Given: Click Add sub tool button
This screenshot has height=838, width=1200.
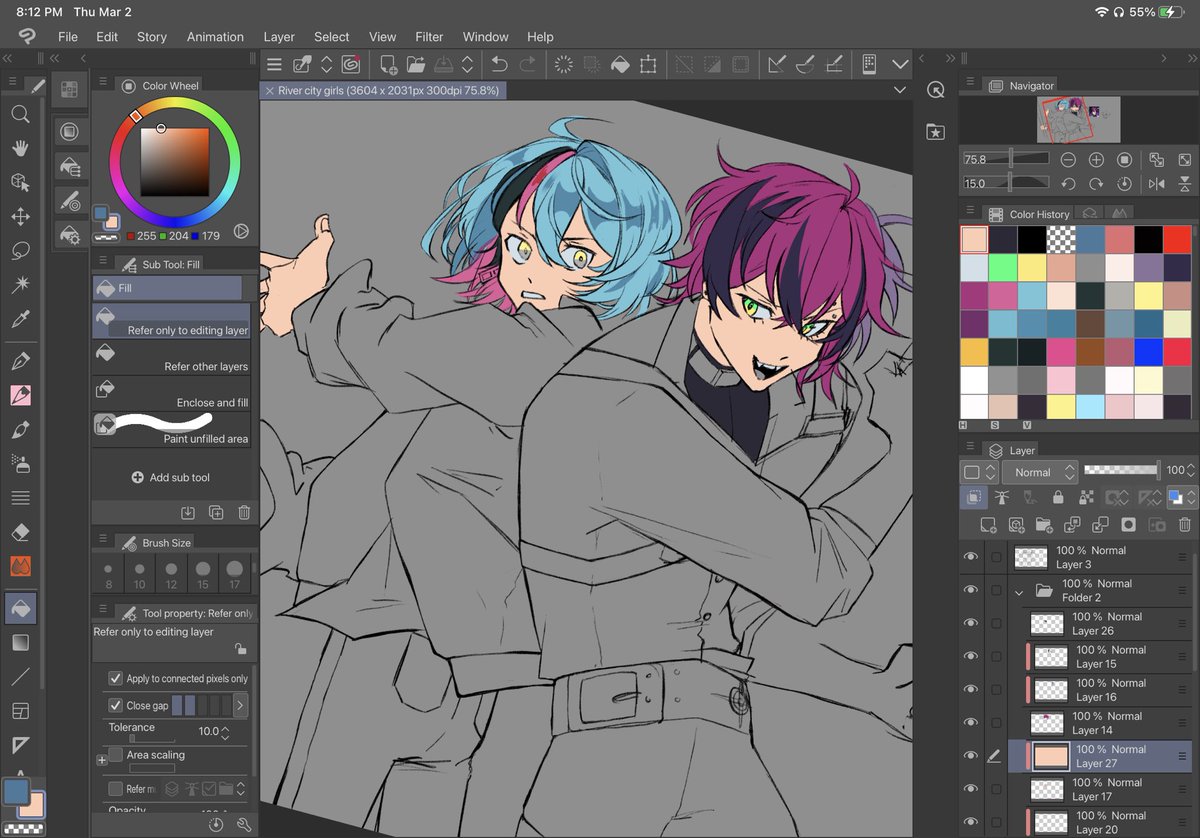Looking at the screenshot, I should coord(171,478).
